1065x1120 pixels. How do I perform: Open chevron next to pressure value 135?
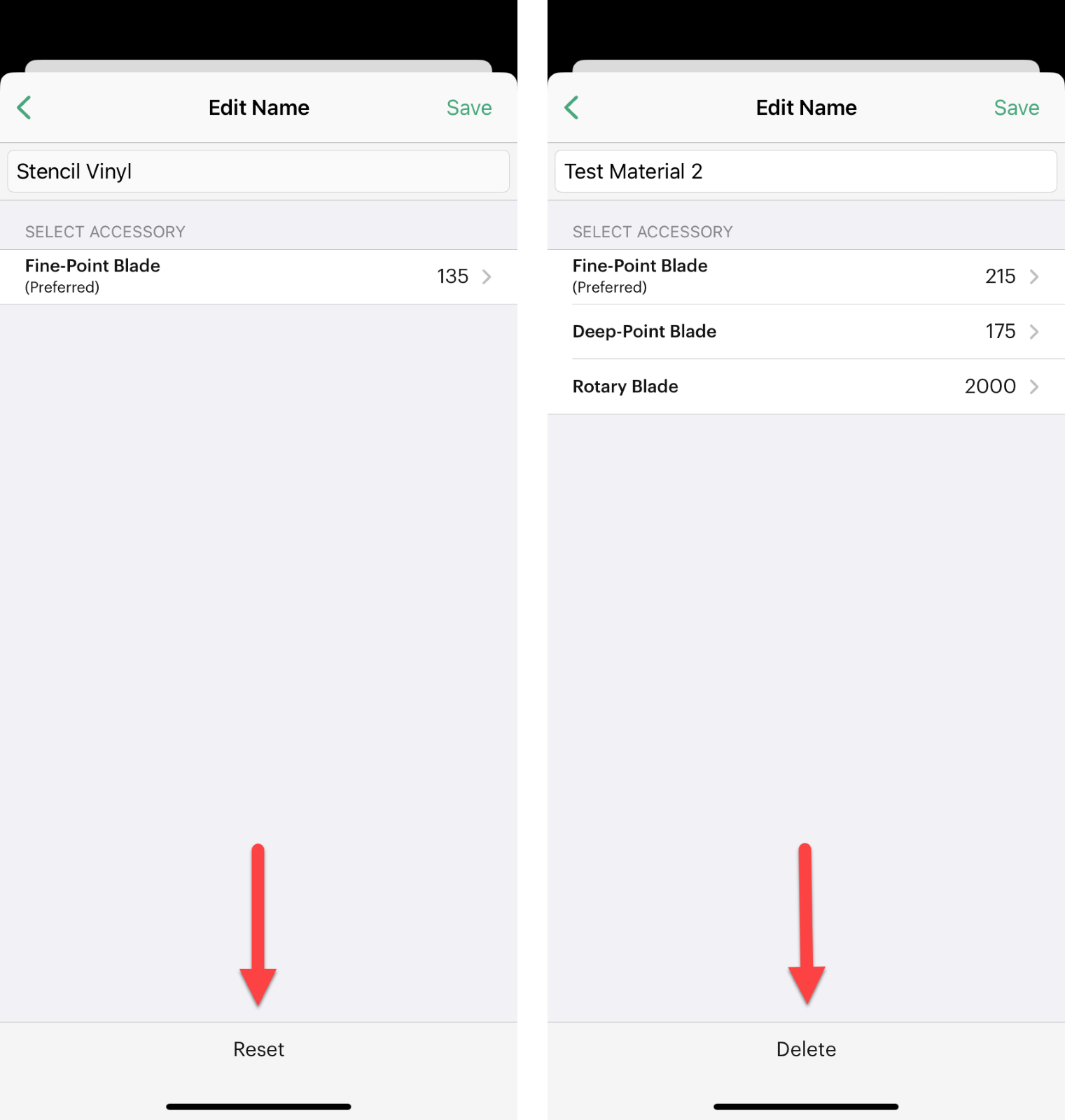pyautogui.click(x=487, y=277)
